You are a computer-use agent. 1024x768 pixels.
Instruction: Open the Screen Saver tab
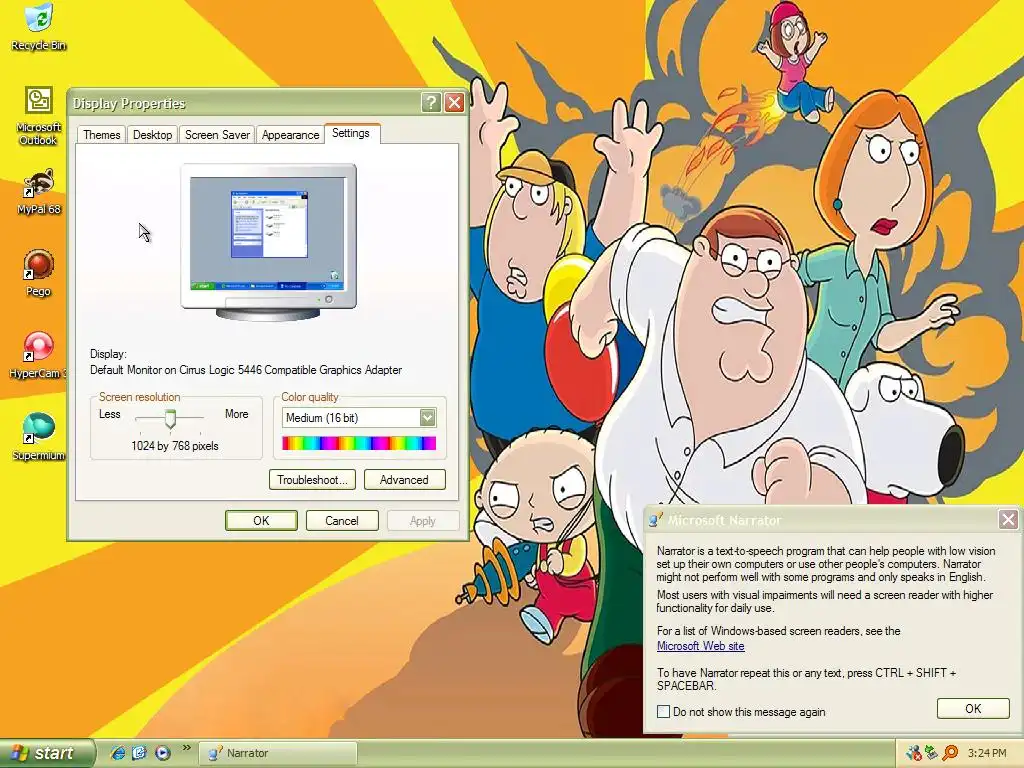pyautogui.click(x=217, y=135)
